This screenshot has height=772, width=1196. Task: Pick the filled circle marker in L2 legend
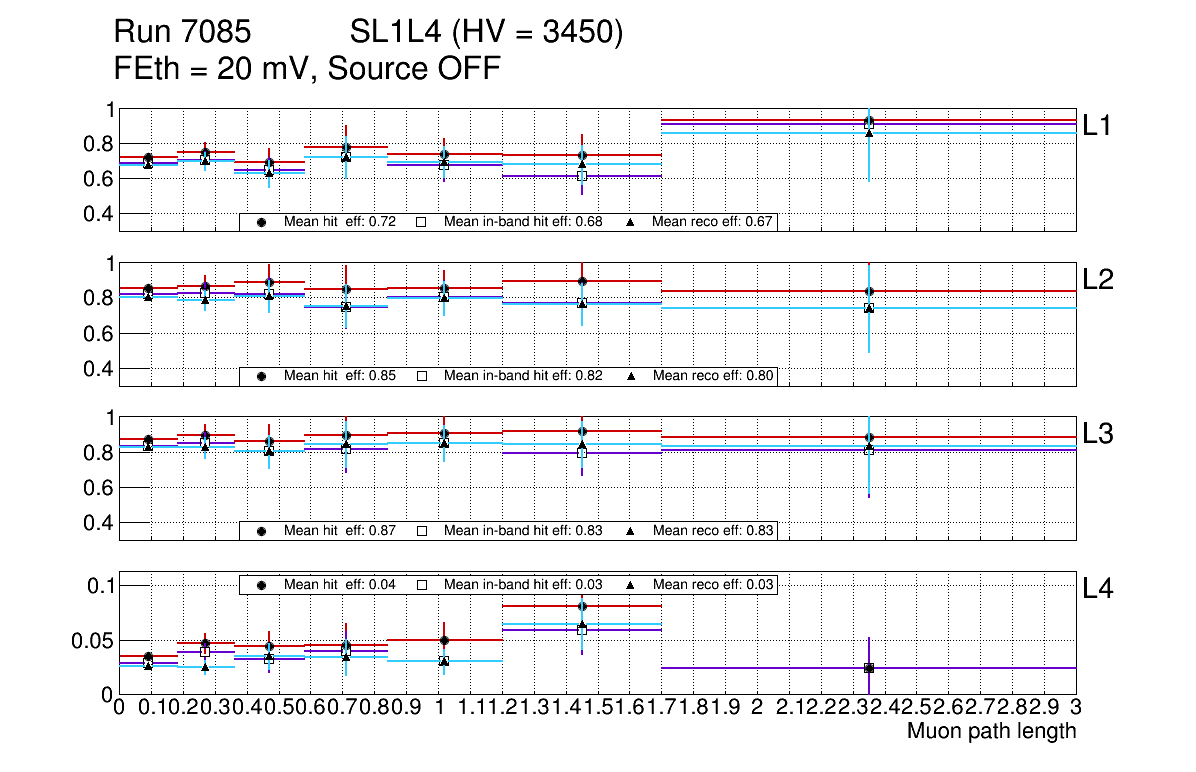(262, 376)
